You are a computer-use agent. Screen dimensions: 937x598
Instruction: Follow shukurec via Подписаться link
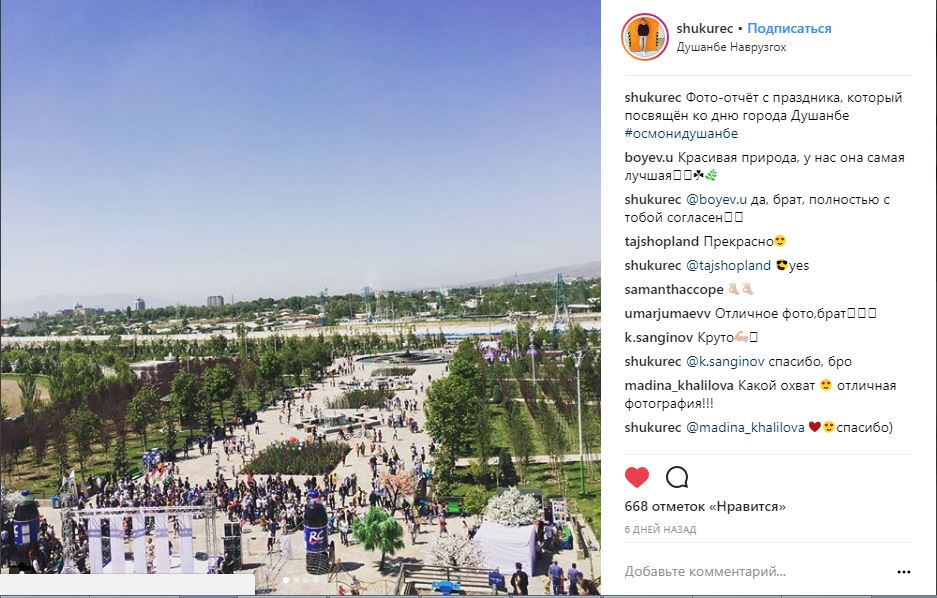(x=789, y=29)
